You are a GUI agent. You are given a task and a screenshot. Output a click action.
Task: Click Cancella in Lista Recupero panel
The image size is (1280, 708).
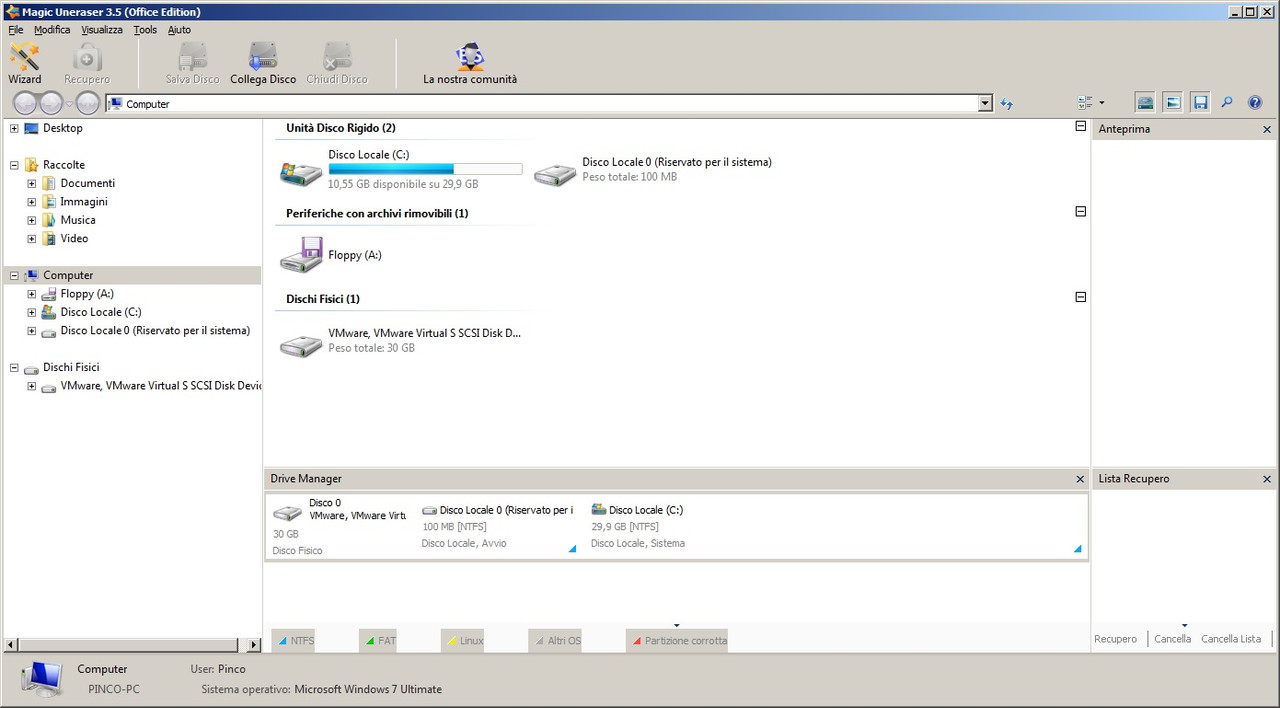(x=1172, y=639)
